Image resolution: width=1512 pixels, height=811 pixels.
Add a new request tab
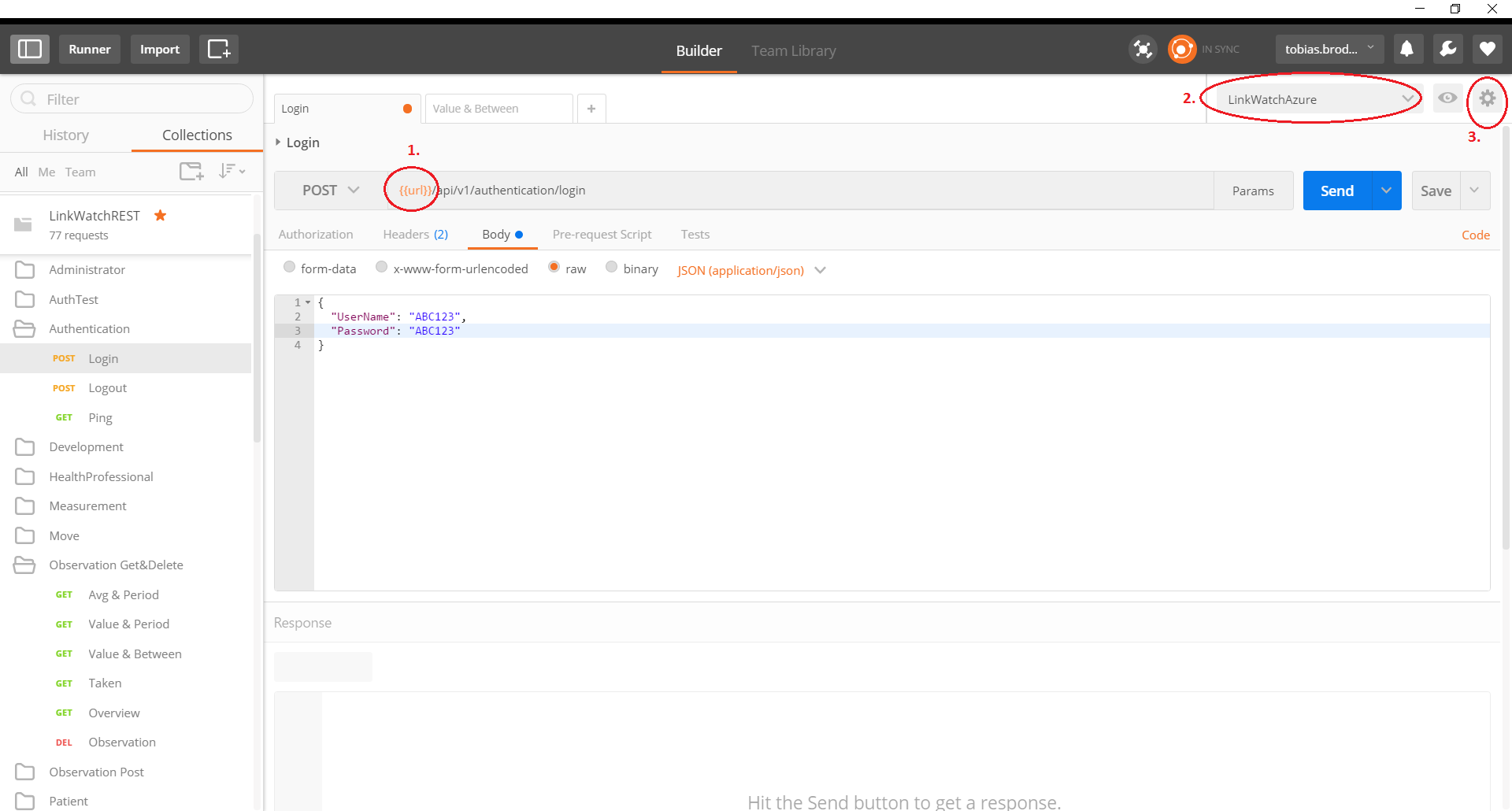point(591,109)
